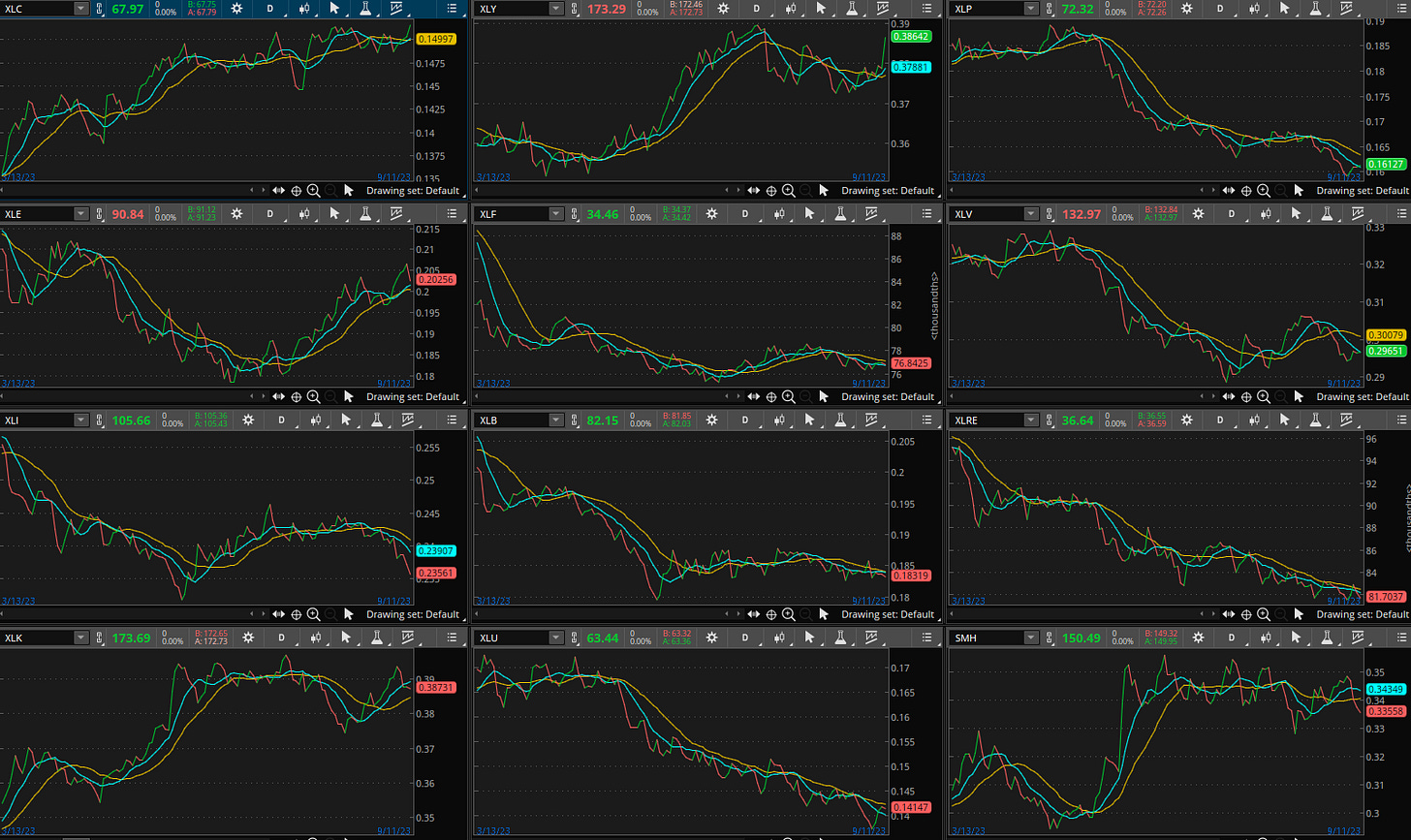1411x840 pixels.
Task: Click the 0.38642 price bubble on XLY chart
Action: click(911, 36)
